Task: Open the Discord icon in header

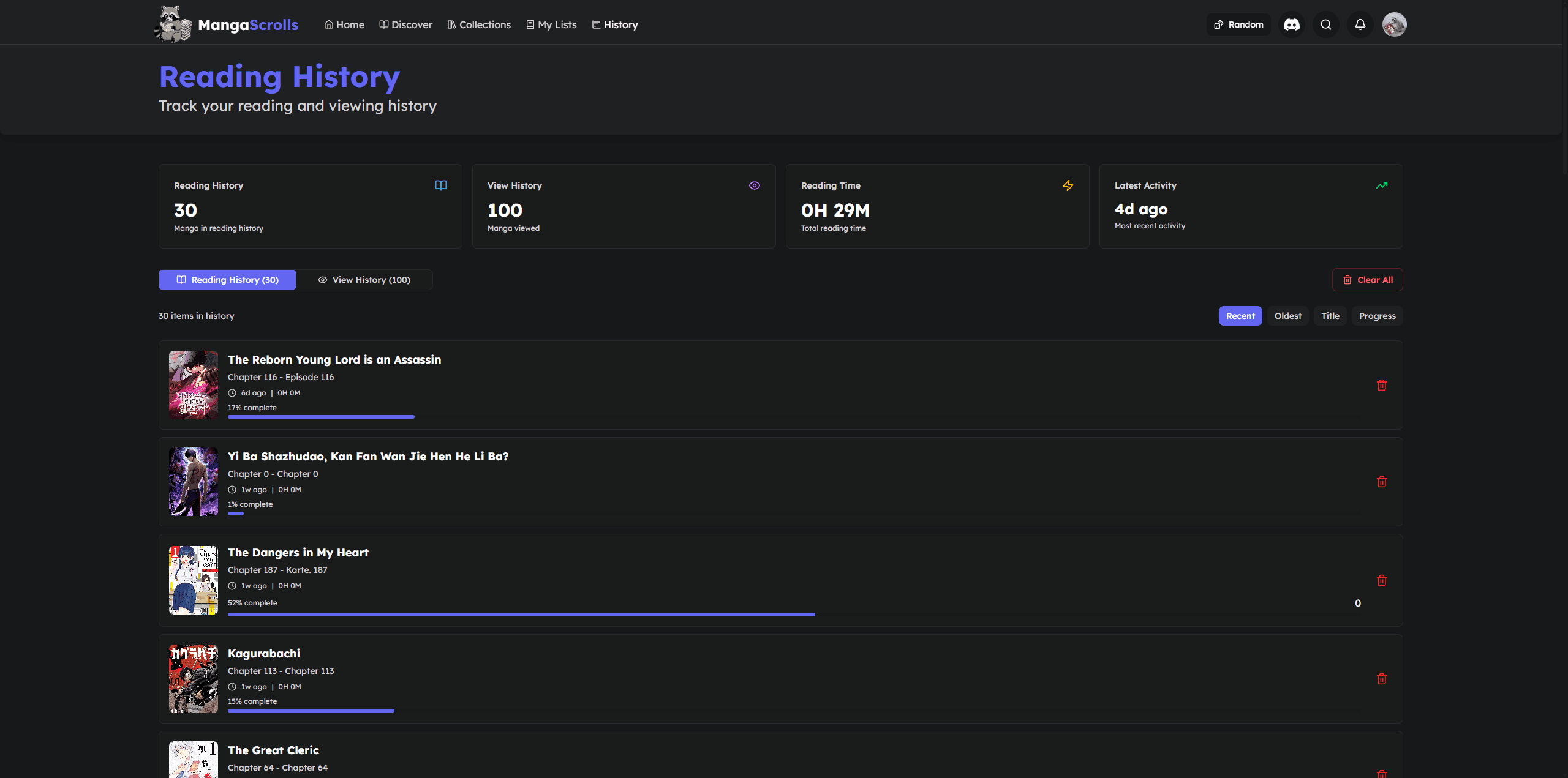Action: [1292, 24]
